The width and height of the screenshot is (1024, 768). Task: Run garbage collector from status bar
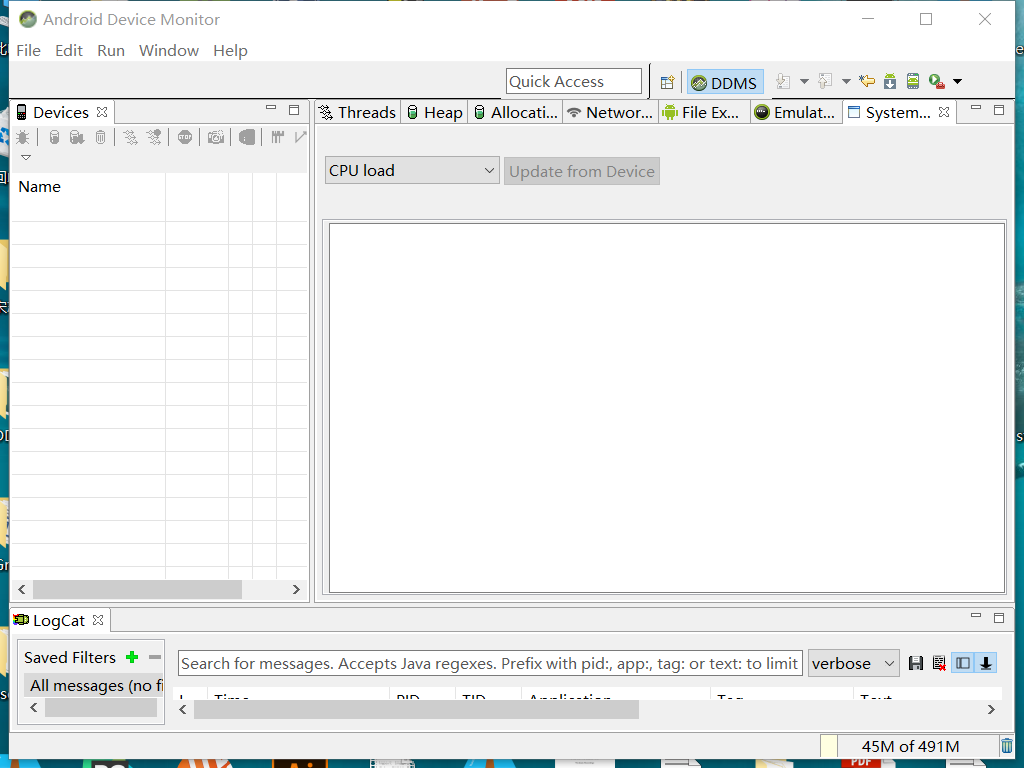tap(1006, 746)
